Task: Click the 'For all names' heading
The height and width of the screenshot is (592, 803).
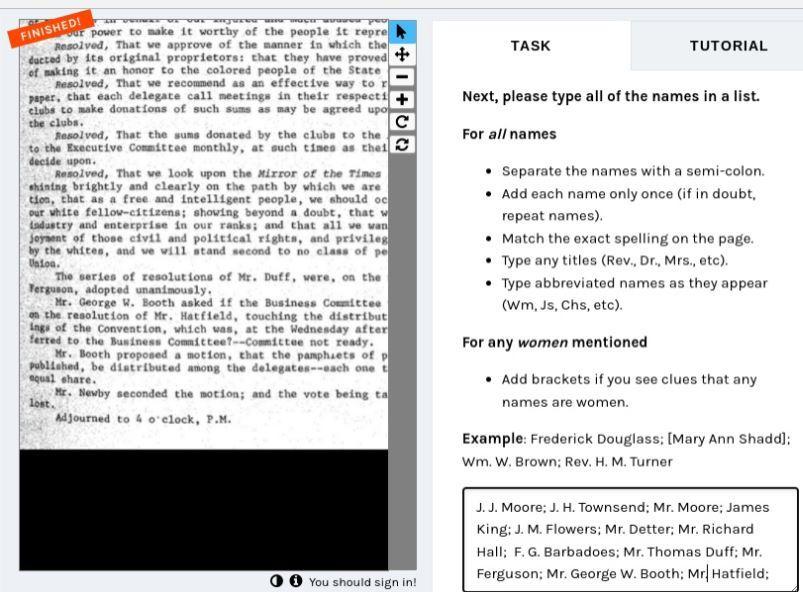Action: coord(509,134)
